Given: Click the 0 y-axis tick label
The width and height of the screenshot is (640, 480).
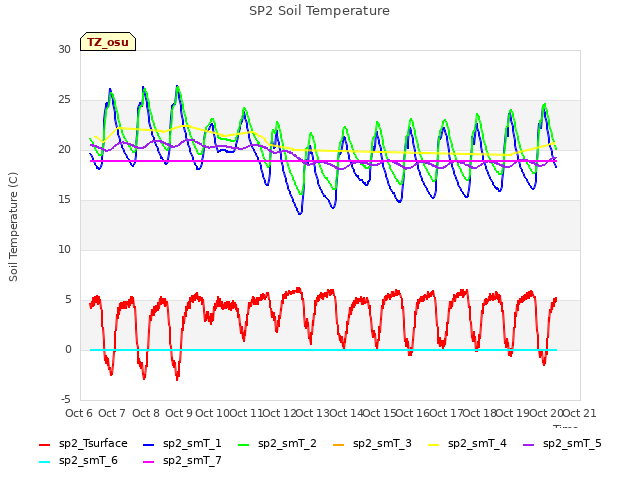Looking at the screenshot, I should tap(68, 349).
